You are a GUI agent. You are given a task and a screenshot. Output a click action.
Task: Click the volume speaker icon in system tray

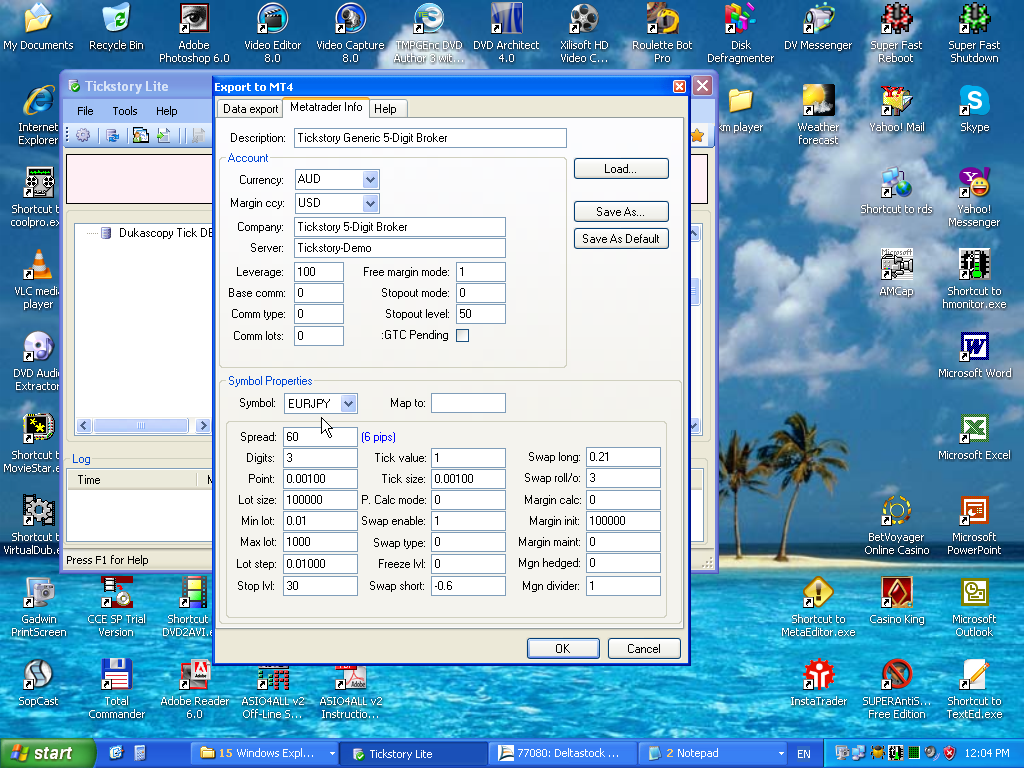(931, 753)
